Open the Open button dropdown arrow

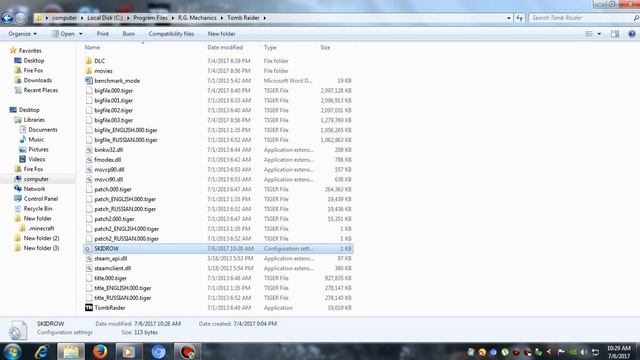[x=80, y=34]
